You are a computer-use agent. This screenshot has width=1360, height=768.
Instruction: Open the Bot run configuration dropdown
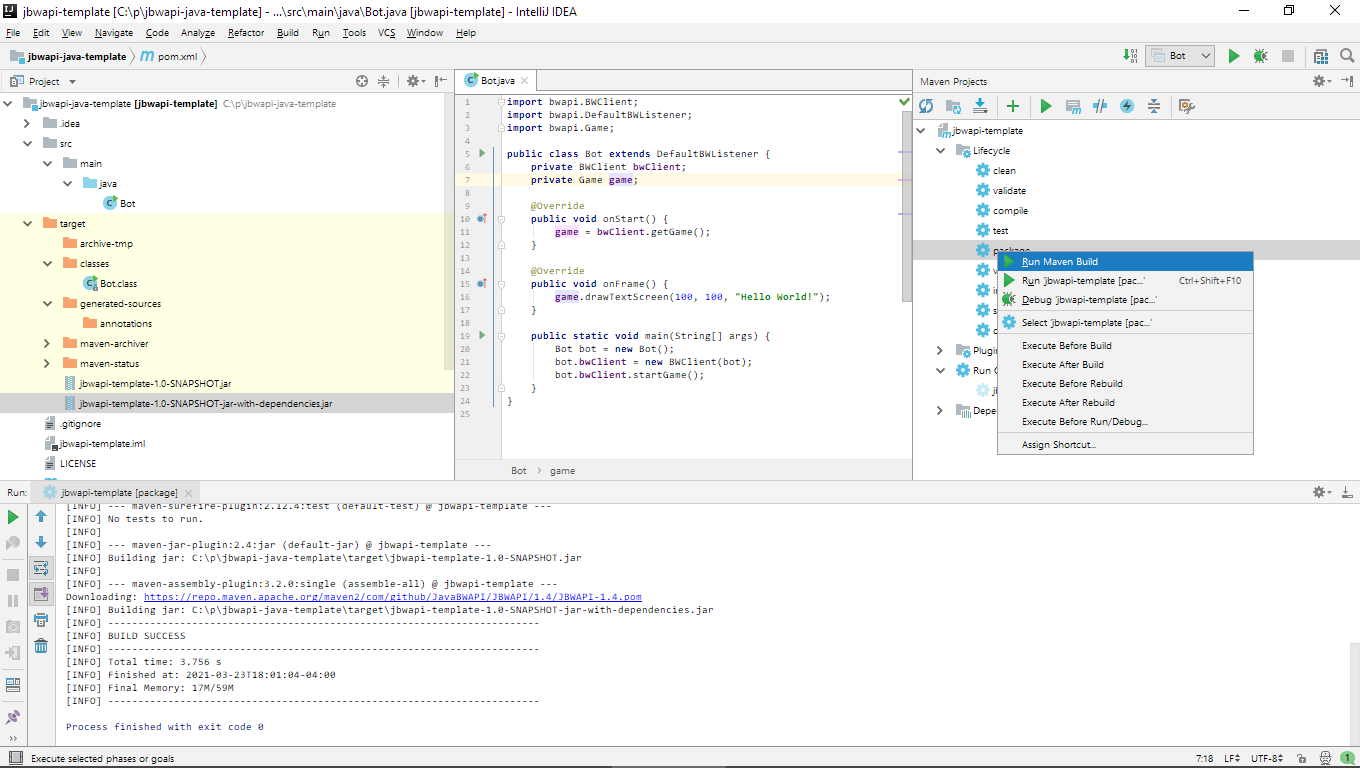pos(1180,57)
